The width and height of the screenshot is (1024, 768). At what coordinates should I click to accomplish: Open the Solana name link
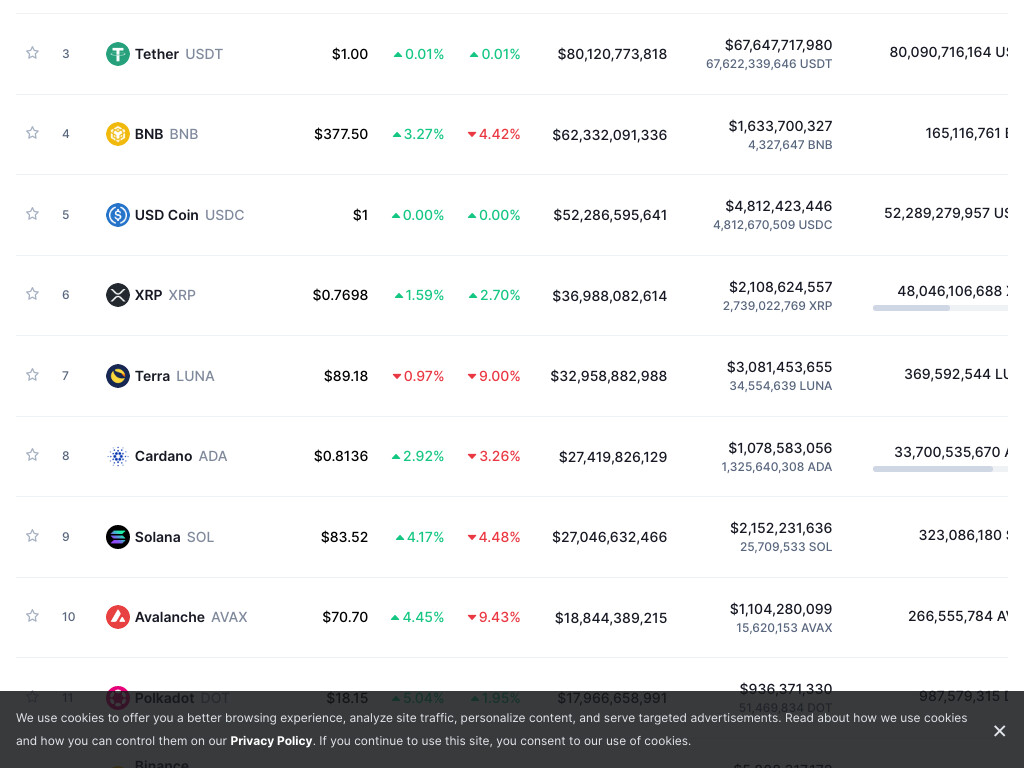pyautogui.click(x=157, y=537)
